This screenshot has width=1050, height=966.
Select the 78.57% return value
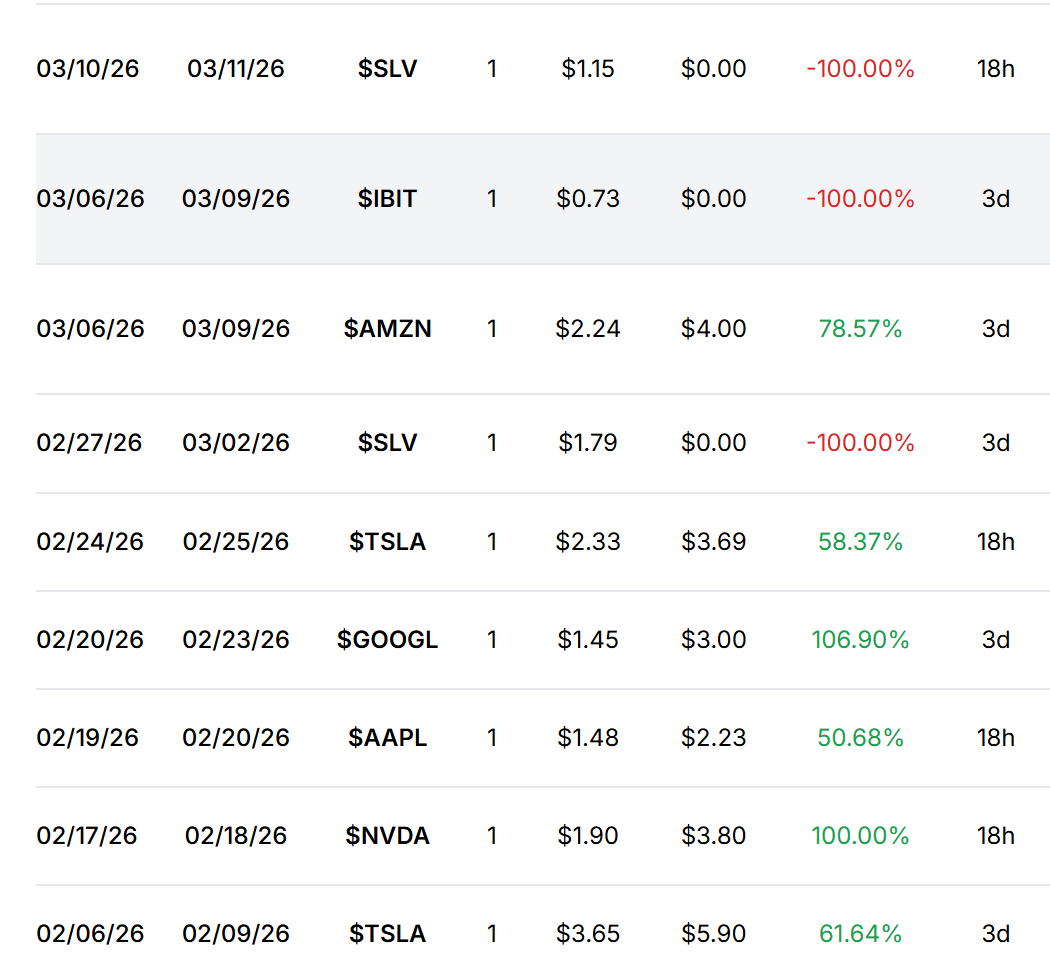[860, 328]
